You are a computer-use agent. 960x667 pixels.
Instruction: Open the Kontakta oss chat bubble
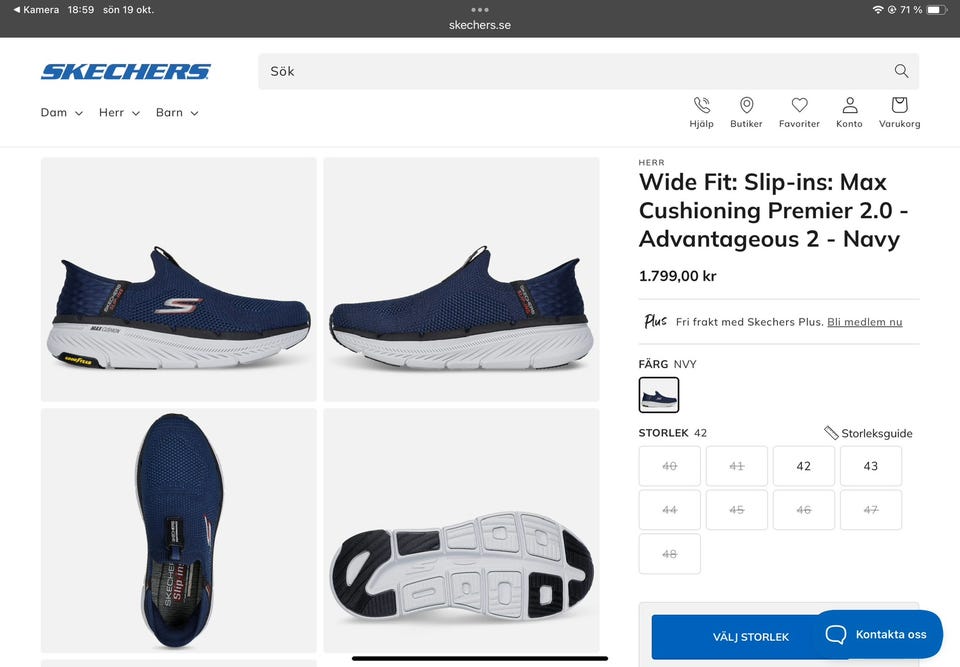tap(877, 634)
